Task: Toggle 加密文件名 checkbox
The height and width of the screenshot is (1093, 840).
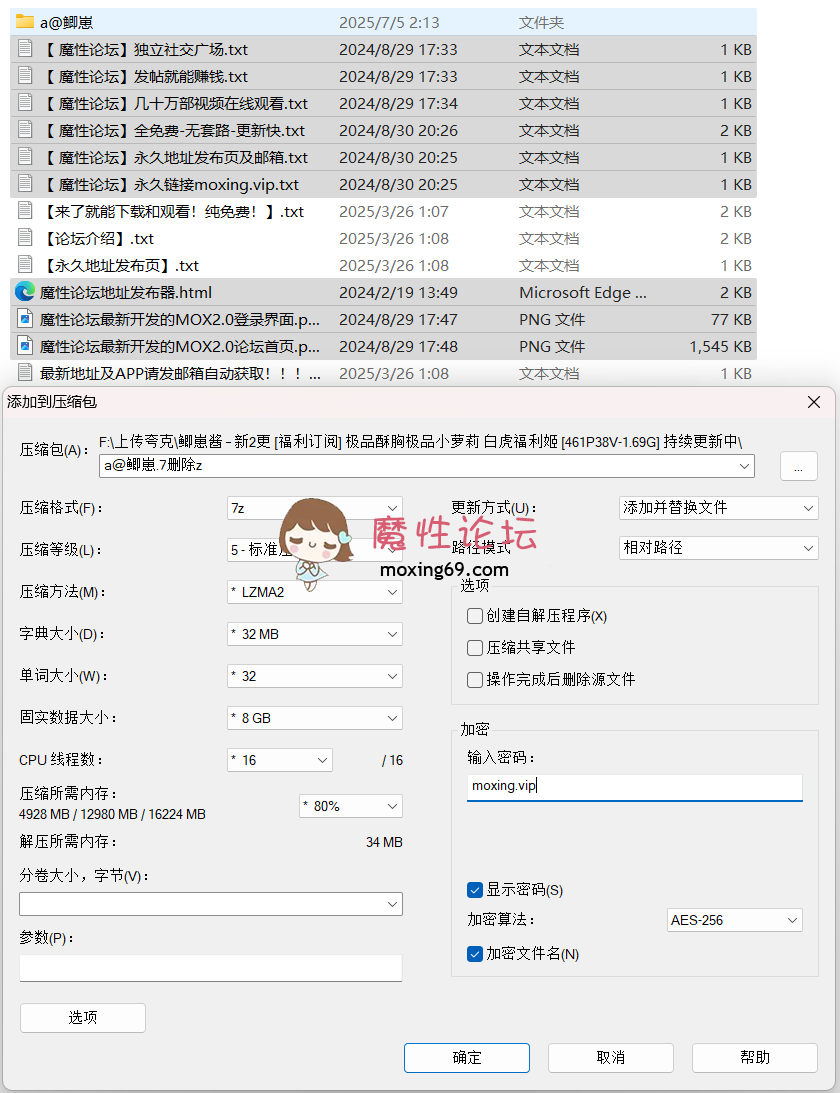Action: coord(475,954)
